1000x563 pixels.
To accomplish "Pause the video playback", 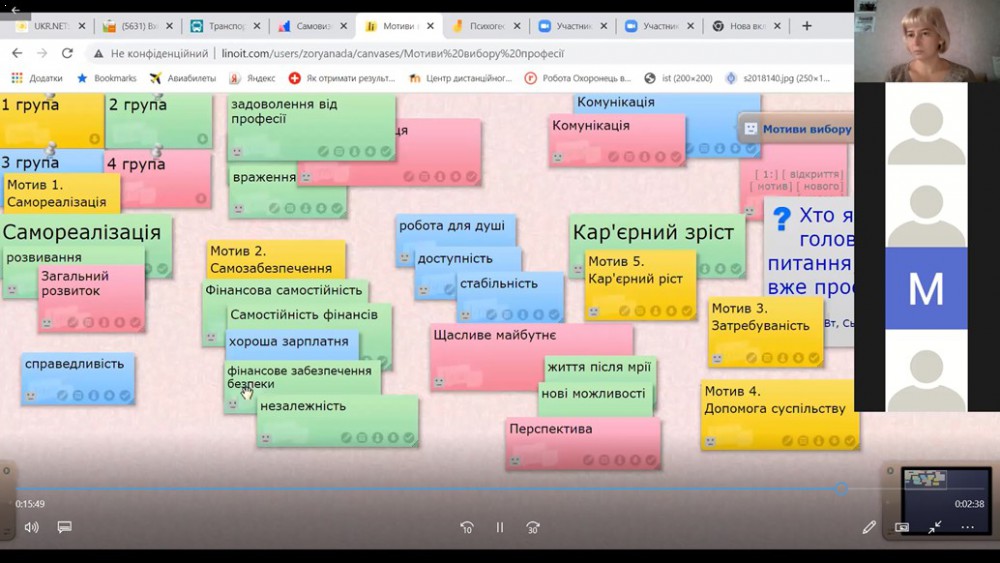I will tap(500, 527).
